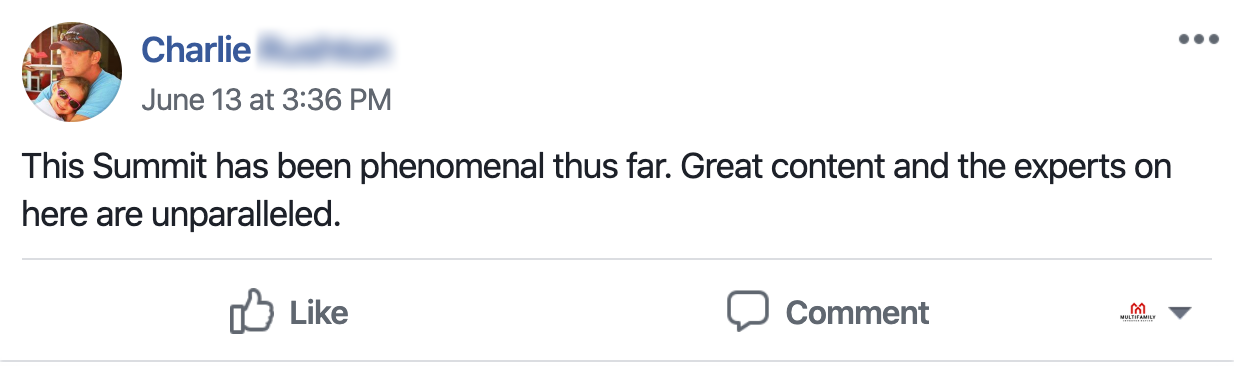Click the thumbs-up Like icon
The height and width of the screenshot is (366, 1234).
click(252, 311)
